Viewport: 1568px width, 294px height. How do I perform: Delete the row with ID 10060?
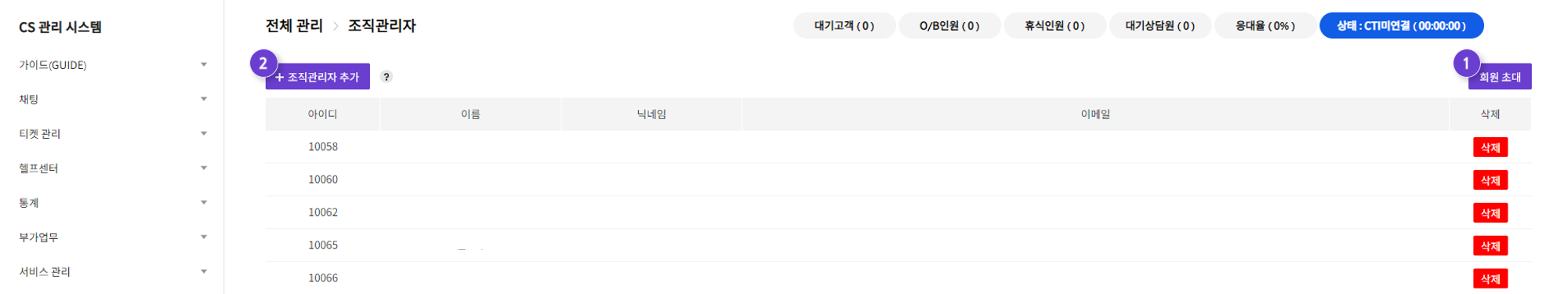click(x=1490, y=180)
